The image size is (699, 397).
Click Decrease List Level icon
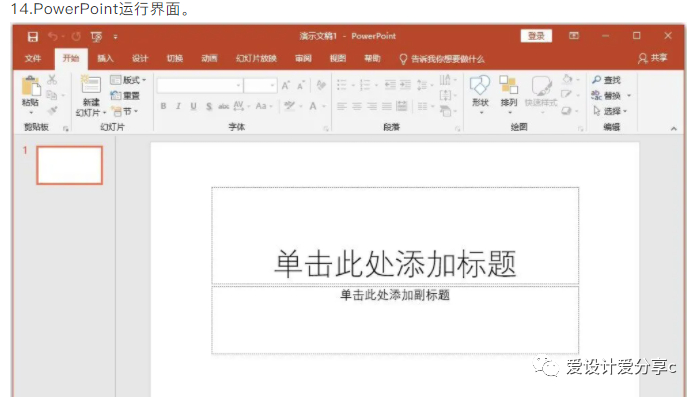point(390,85)
